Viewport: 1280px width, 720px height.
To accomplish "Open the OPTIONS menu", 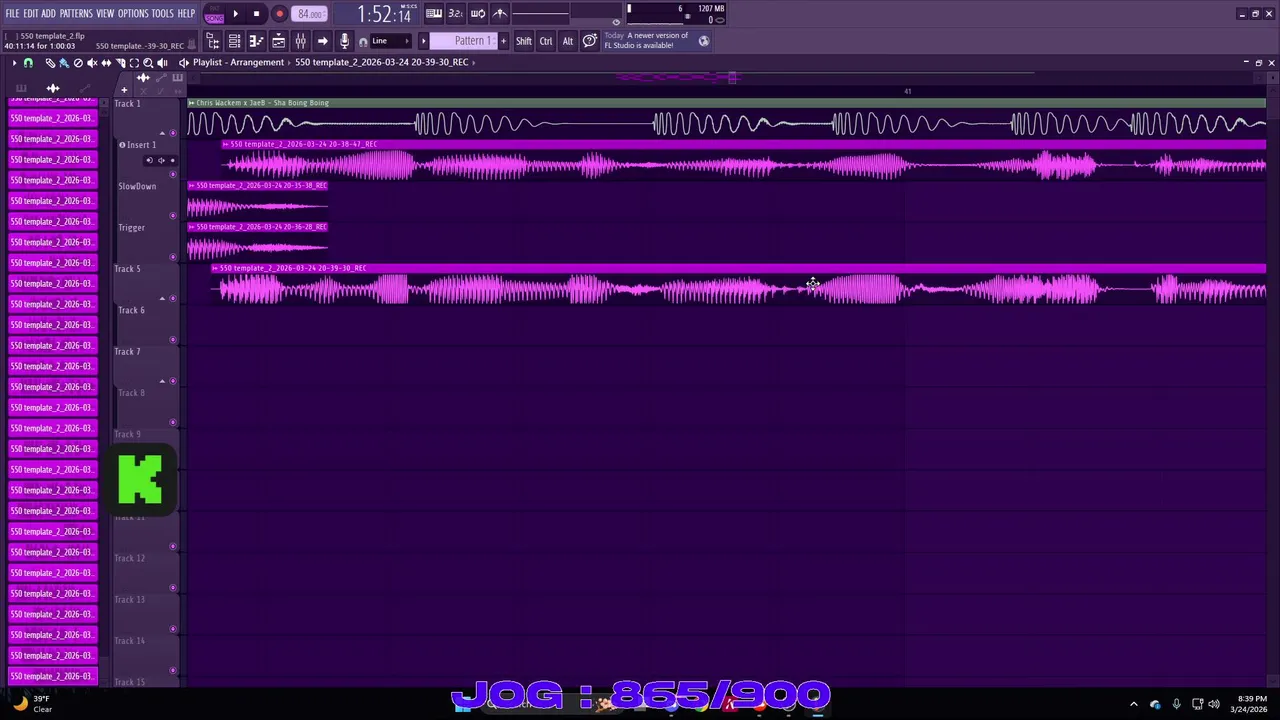I will click(x=133, y=14).
